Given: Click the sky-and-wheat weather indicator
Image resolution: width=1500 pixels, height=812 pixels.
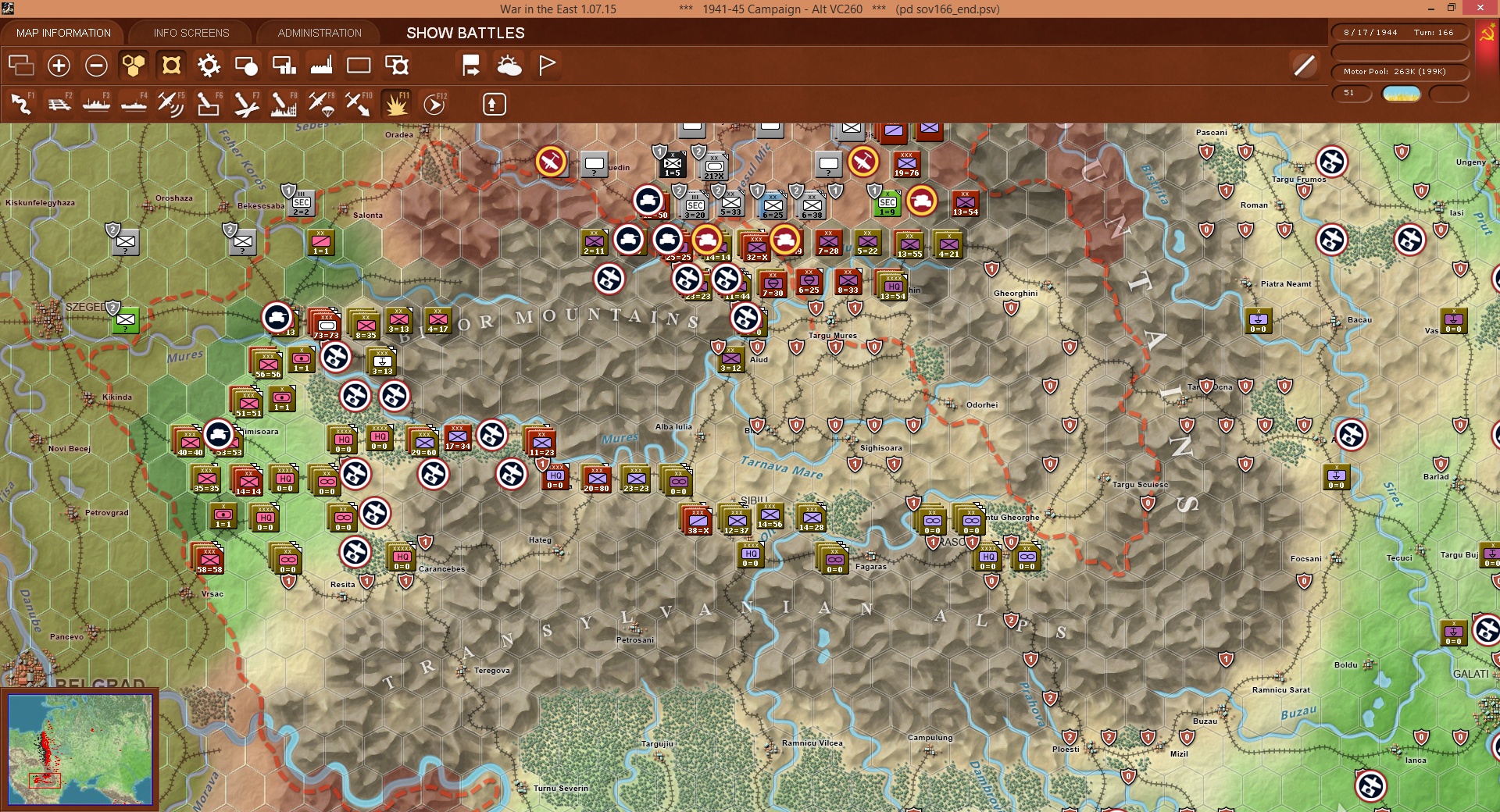Looking at the screenshot, I should click(x=1402, y=94).
